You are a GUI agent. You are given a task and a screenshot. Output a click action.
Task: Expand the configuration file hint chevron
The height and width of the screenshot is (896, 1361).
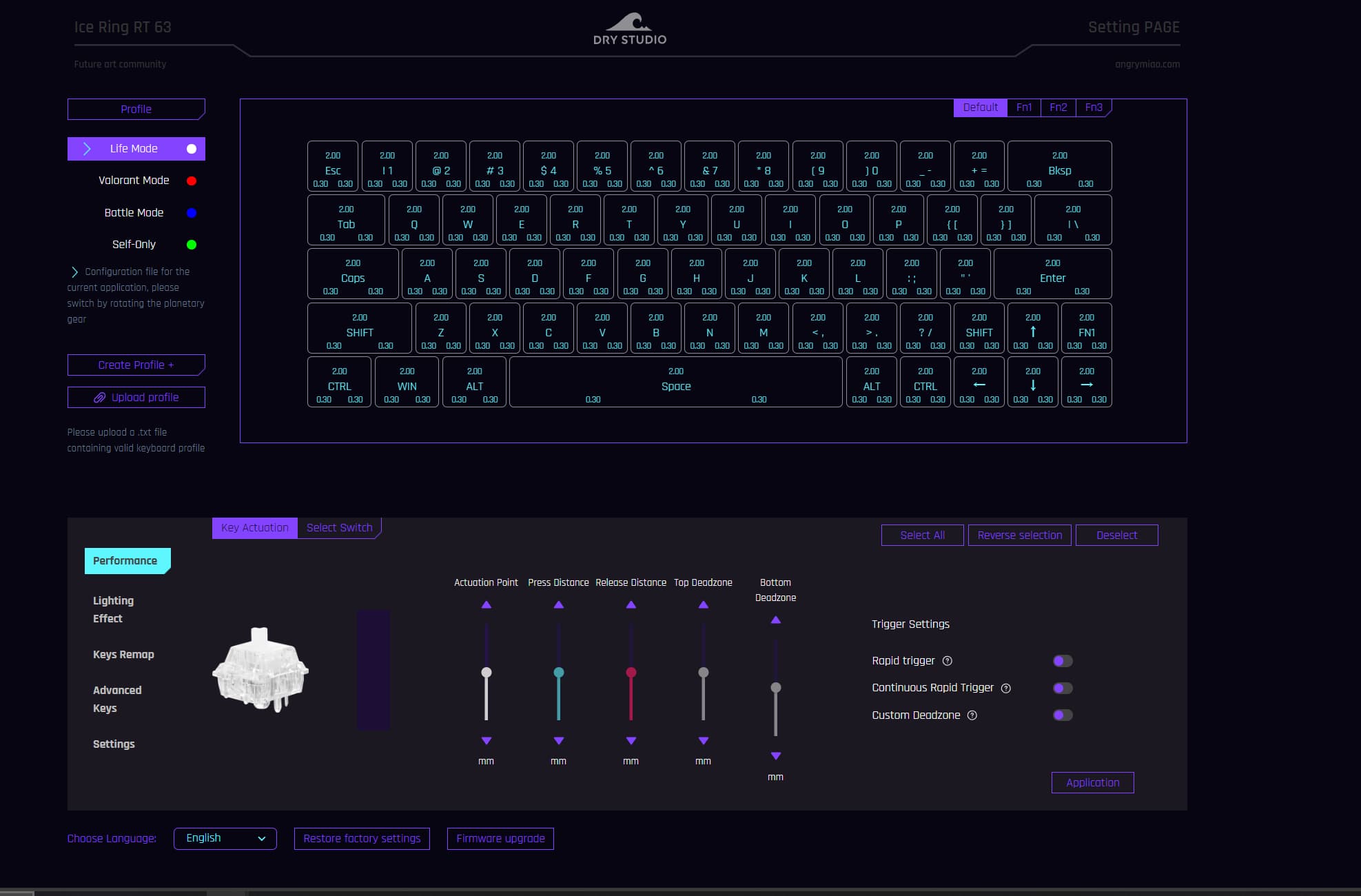pyautogui.click(x=74, y=272)
